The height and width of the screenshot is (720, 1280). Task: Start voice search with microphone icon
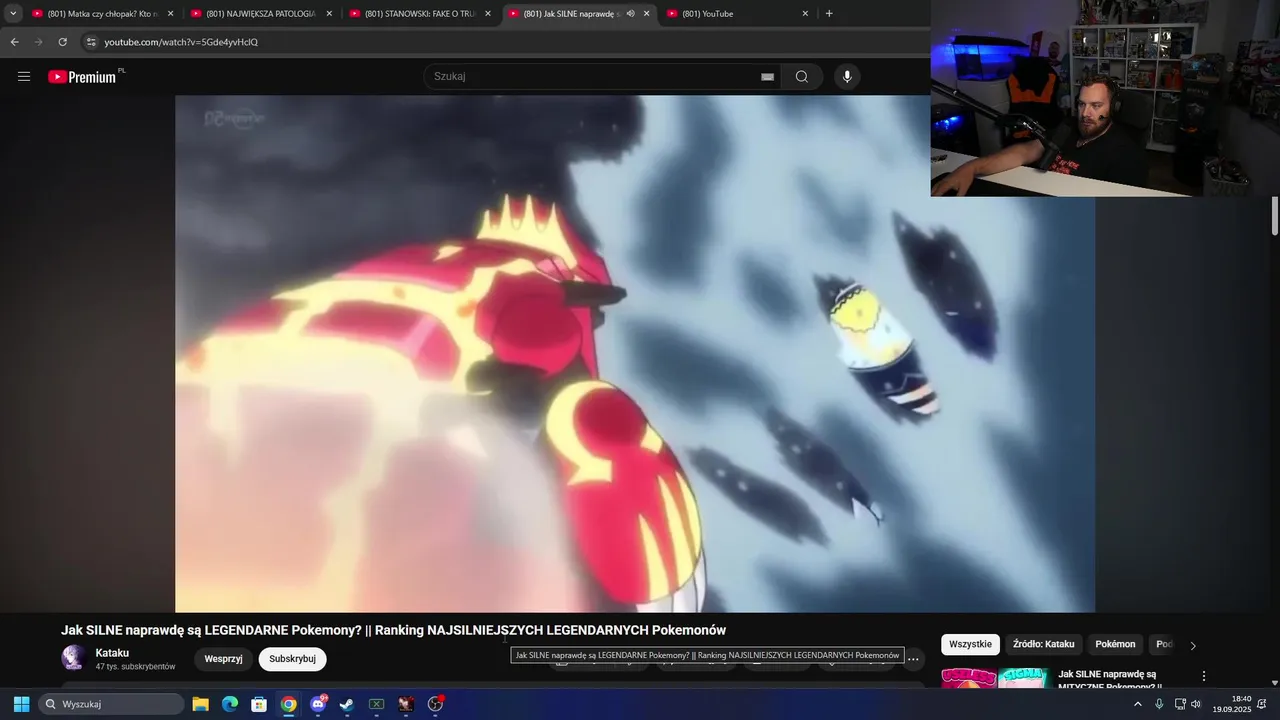(847, 77)
